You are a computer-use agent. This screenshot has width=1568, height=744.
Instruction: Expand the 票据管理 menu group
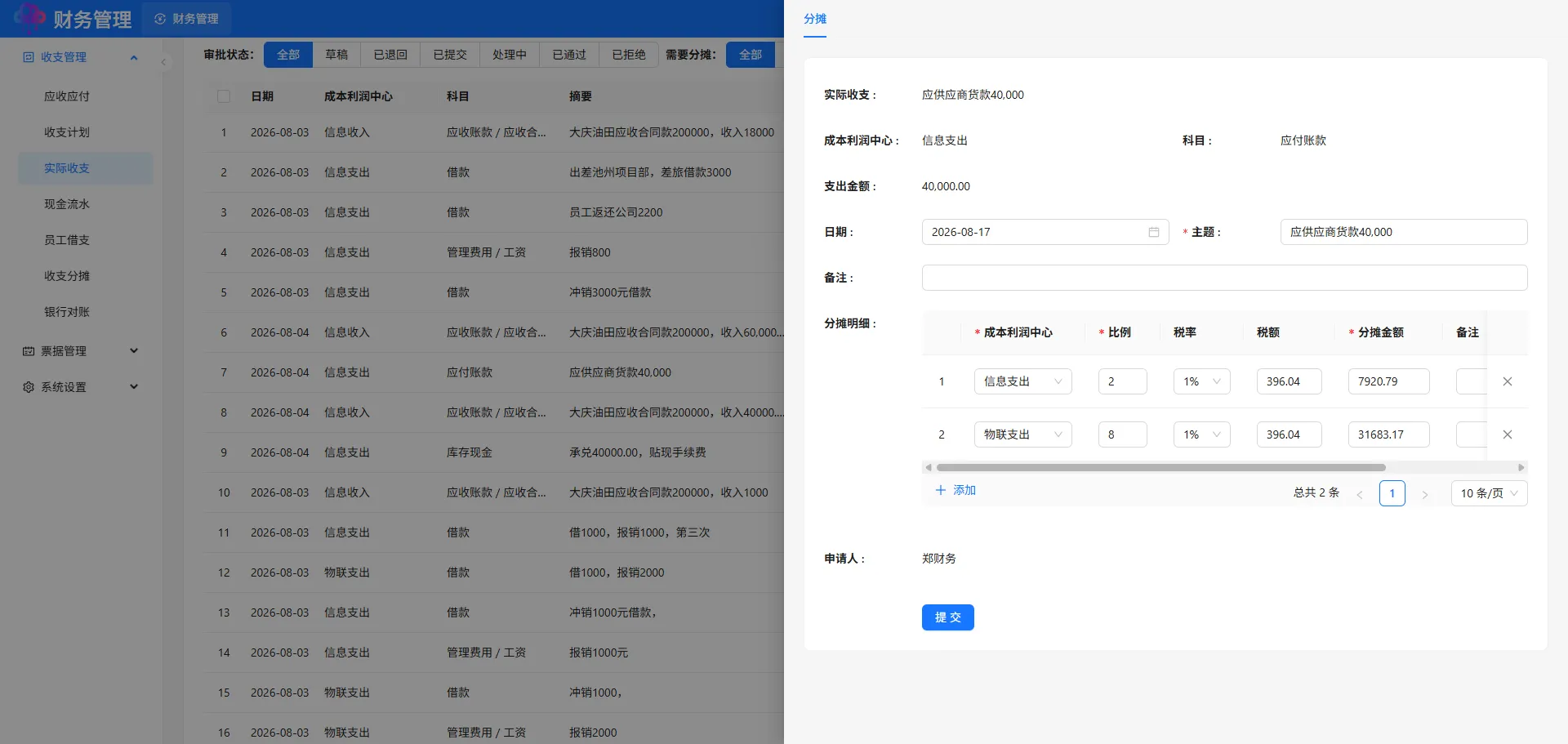[134, 351]
